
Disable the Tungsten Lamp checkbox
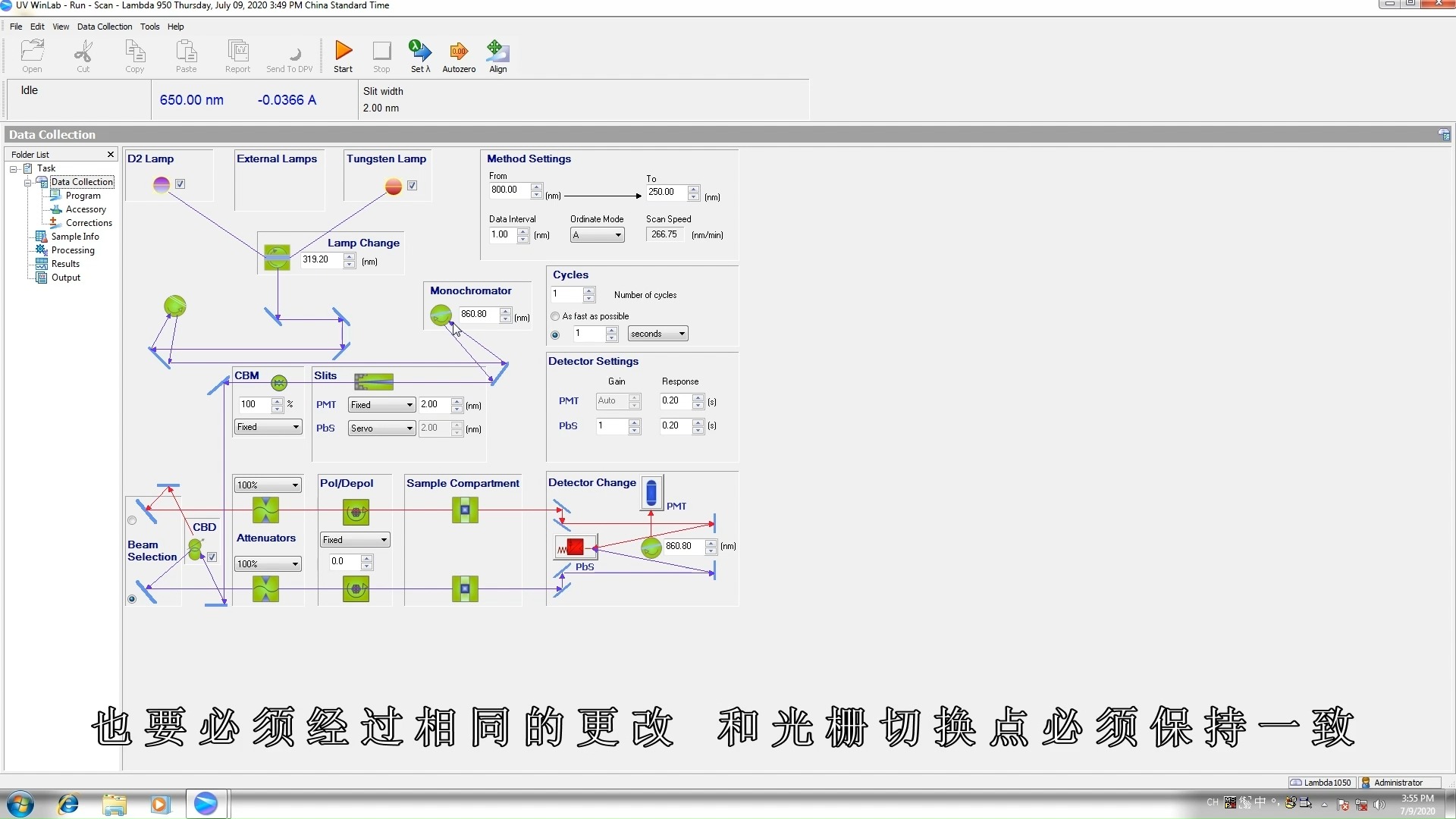(413, 185)
